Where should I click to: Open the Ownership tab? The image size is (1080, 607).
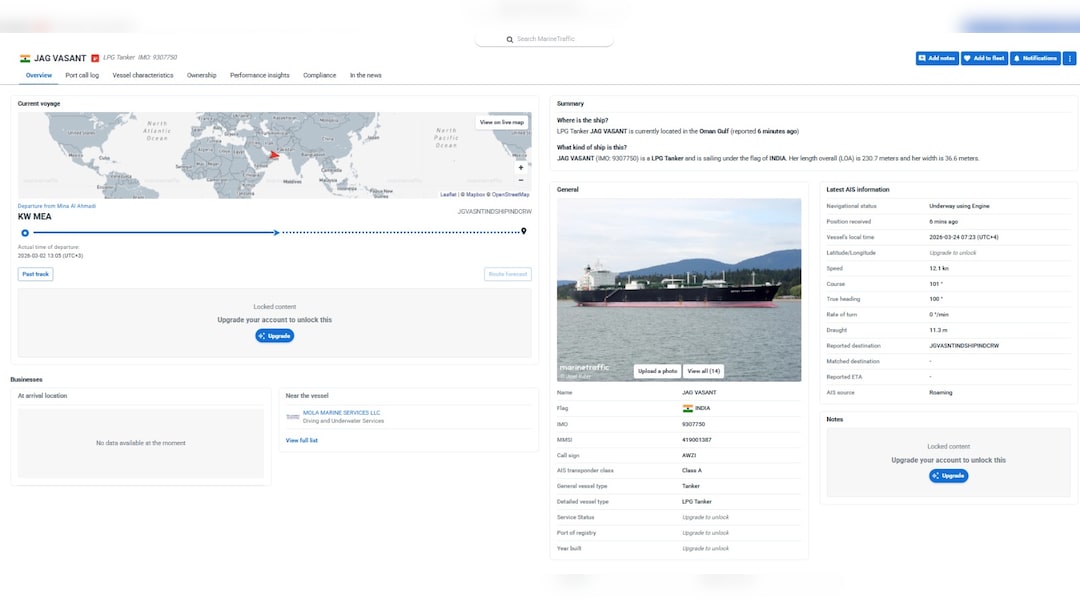click(201, 75)
